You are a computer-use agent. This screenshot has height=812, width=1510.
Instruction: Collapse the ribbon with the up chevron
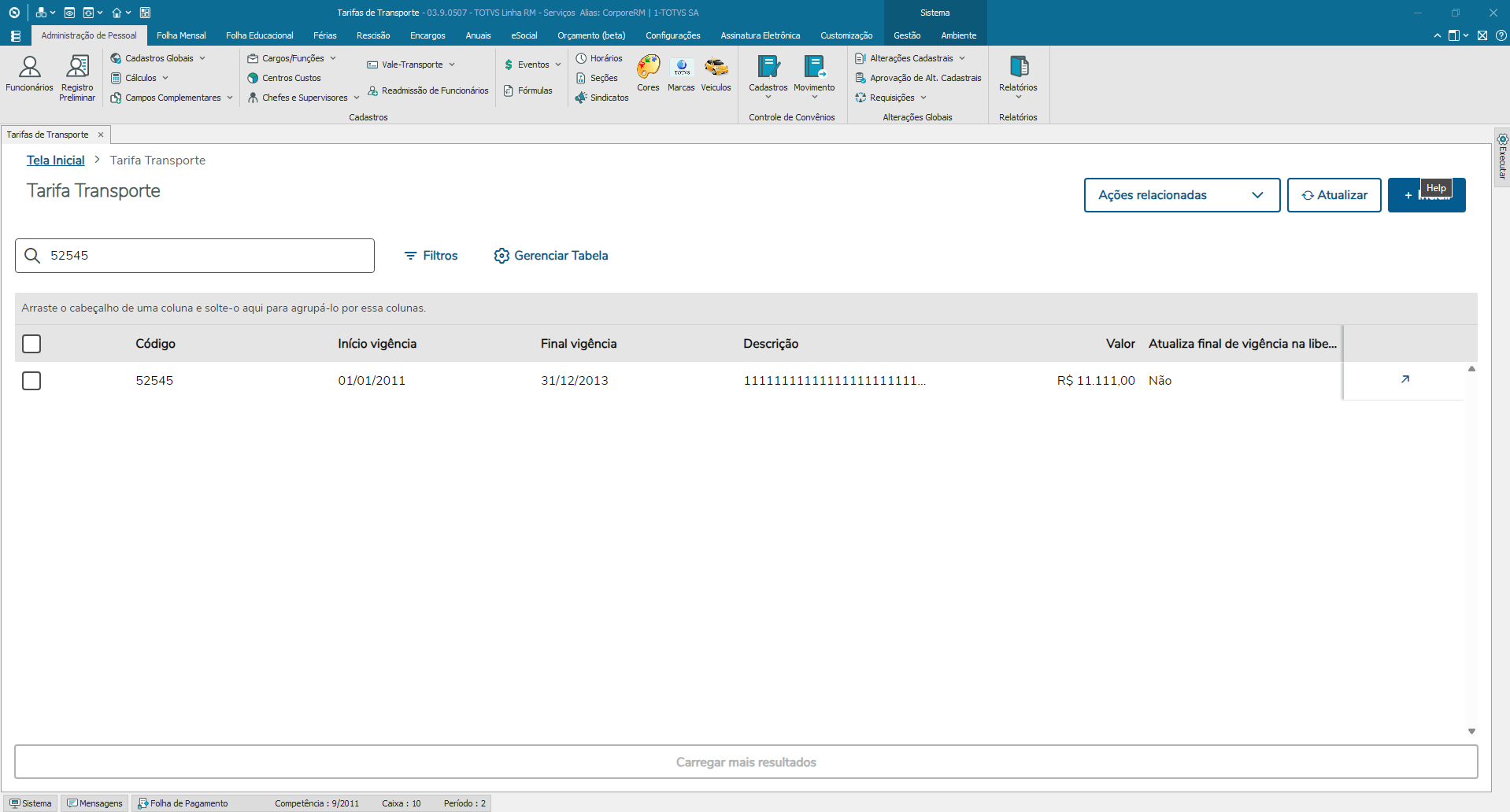[1438, 35]
